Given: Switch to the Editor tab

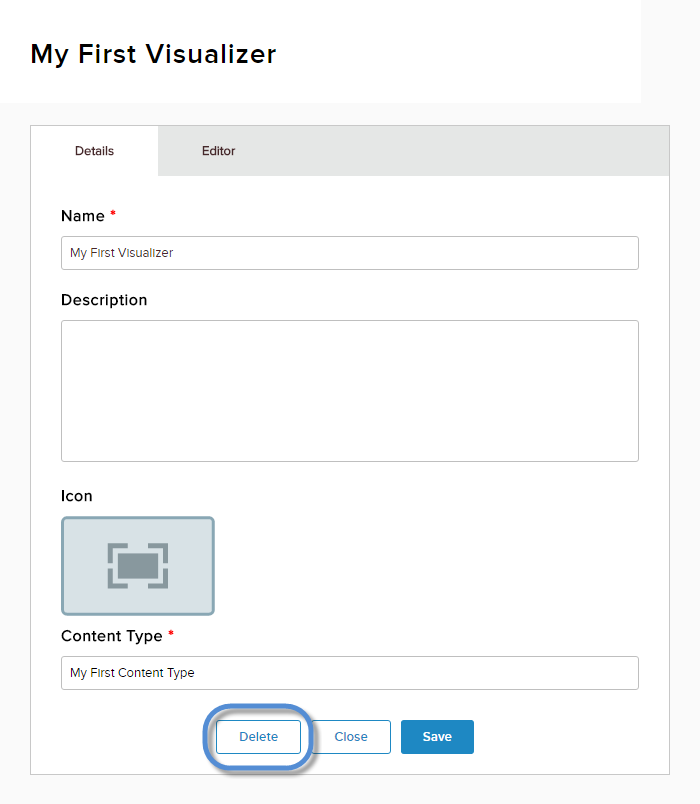Looking at the screenshot, I should [x=218, y=151].
